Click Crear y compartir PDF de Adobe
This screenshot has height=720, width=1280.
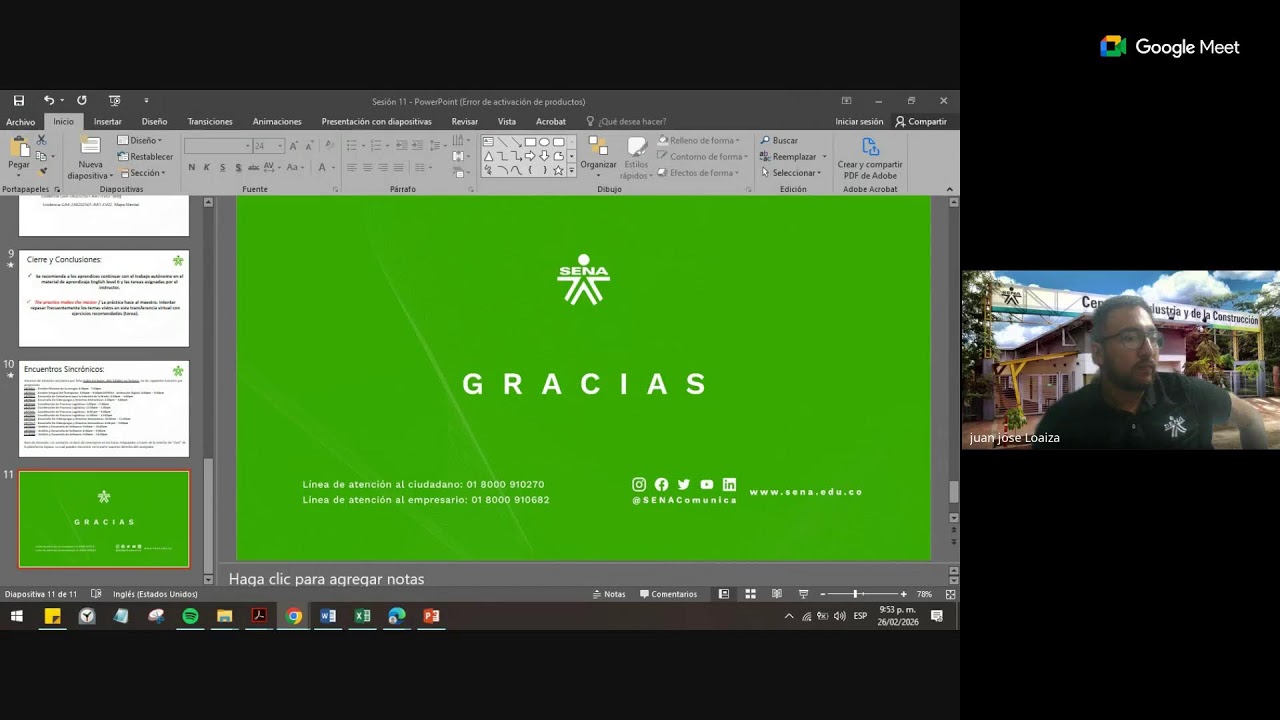pos(870,158)
